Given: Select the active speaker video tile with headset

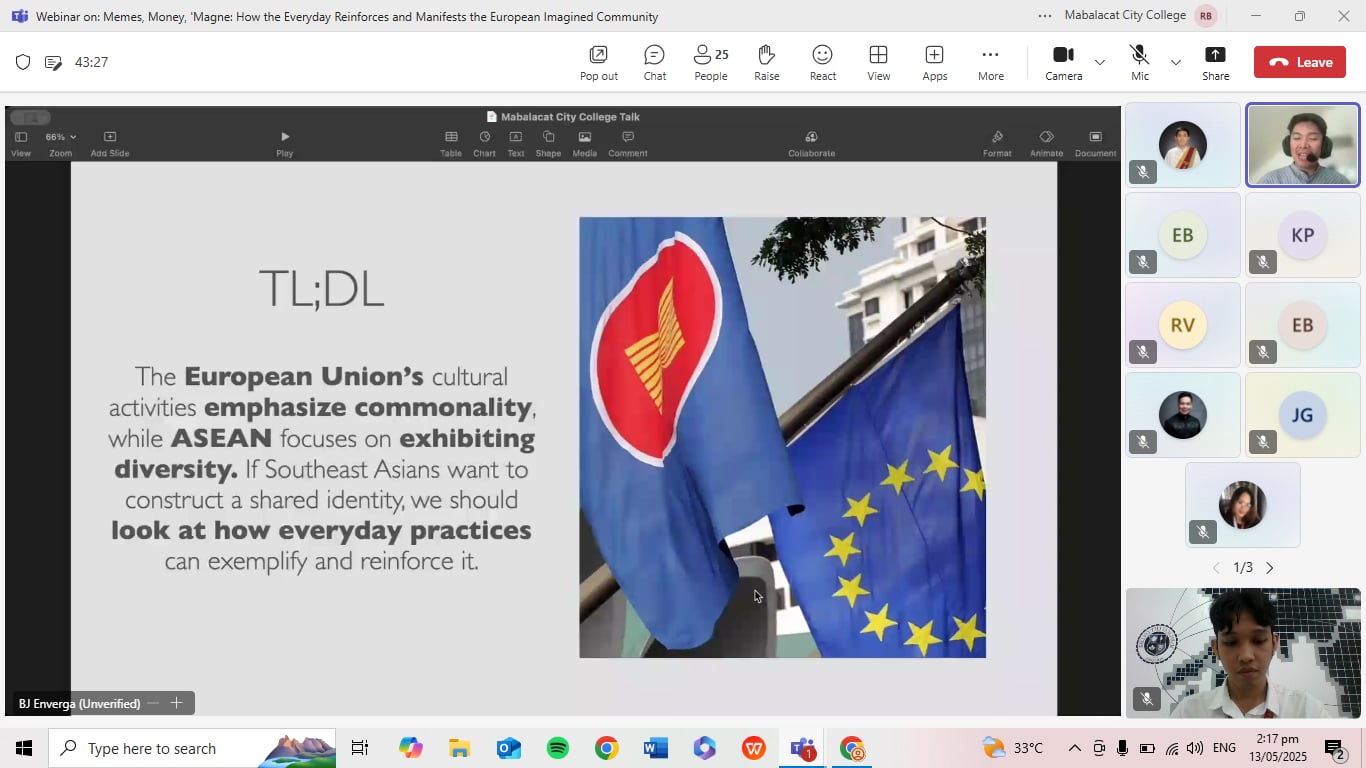Looking at the screenshot, I should click(x=1302, y=145).
